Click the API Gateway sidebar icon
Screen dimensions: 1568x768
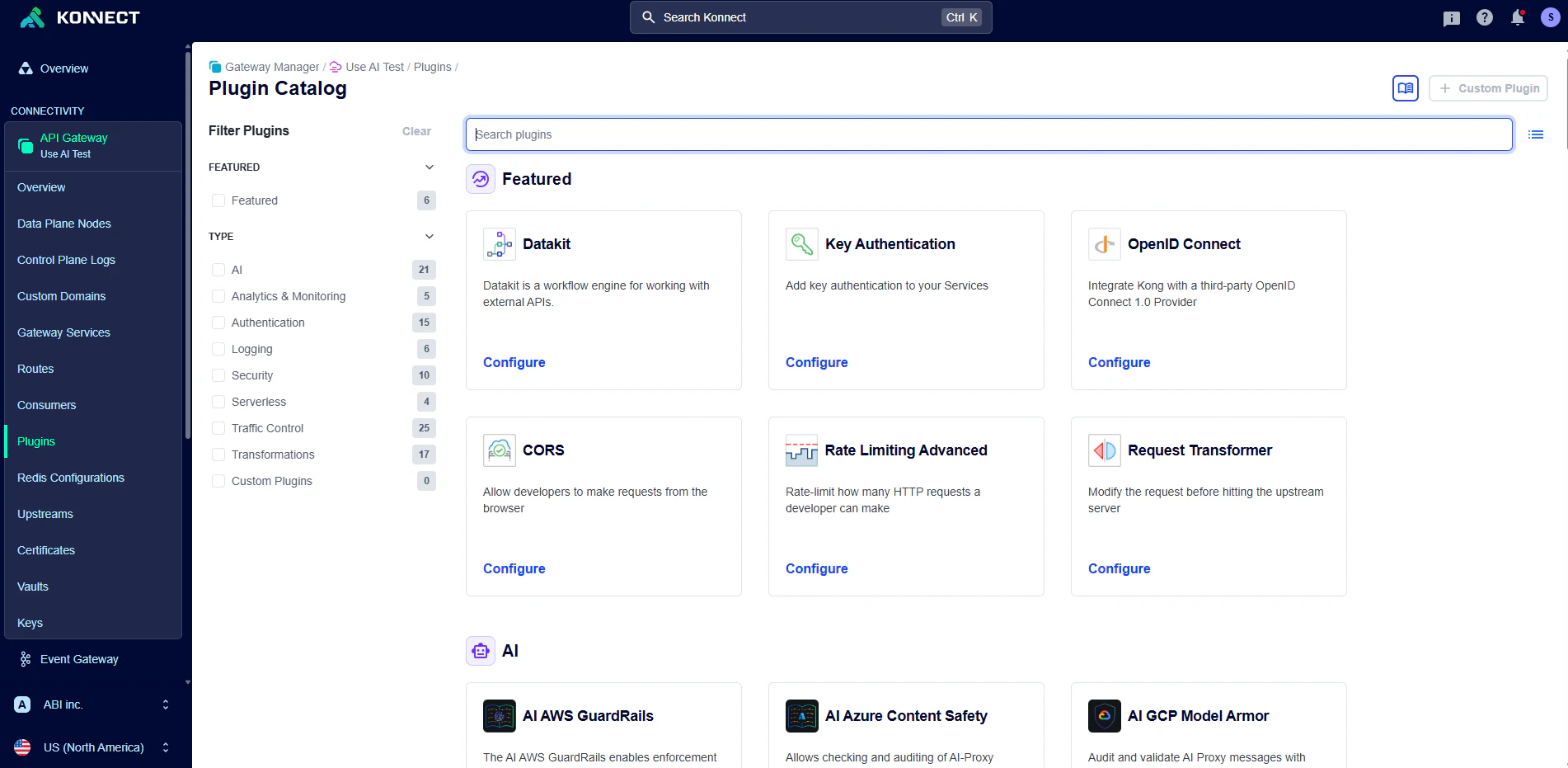26,146
